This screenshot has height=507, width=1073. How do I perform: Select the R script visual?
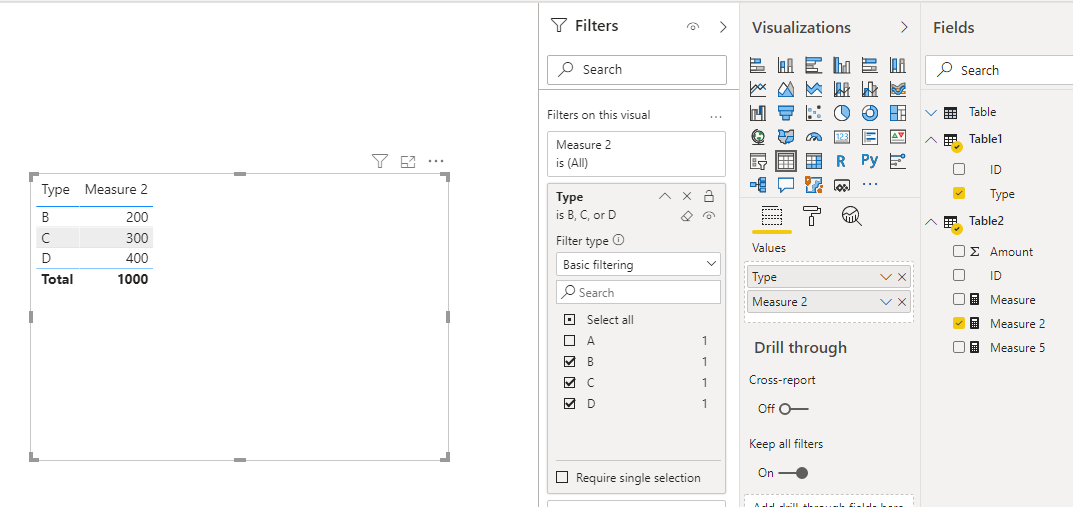click(x=842, y=161)
